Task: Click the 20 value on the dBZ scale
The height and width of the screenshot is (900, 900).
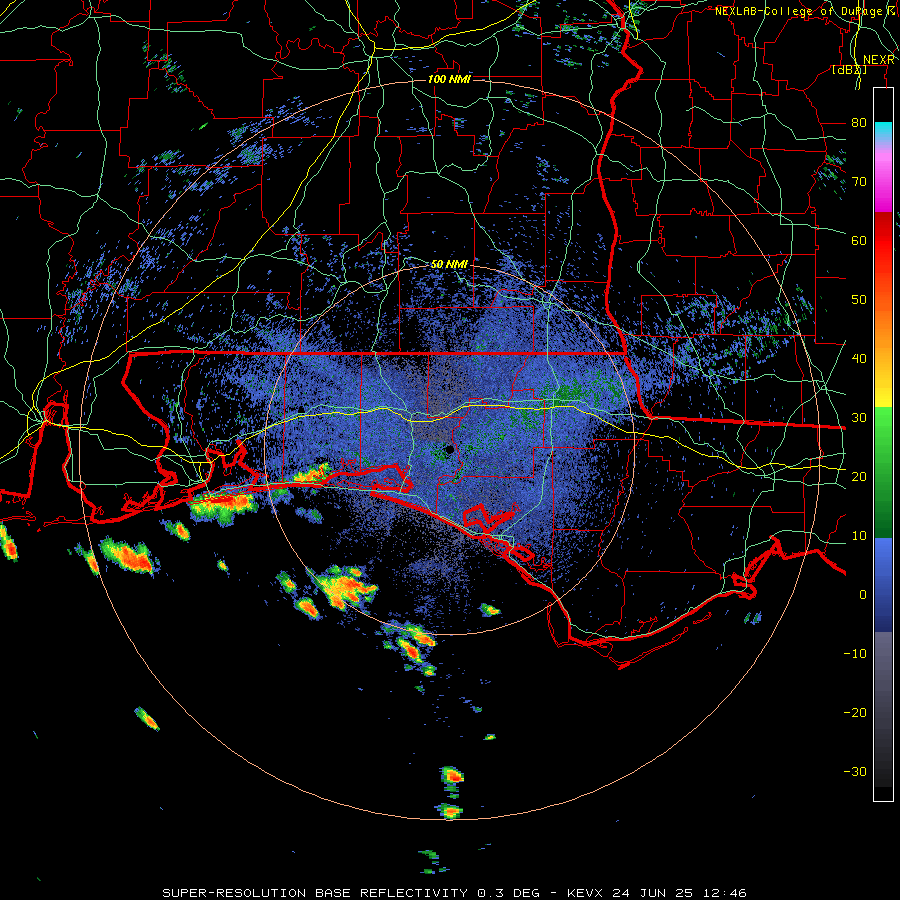Action: (x=859, y=476)
